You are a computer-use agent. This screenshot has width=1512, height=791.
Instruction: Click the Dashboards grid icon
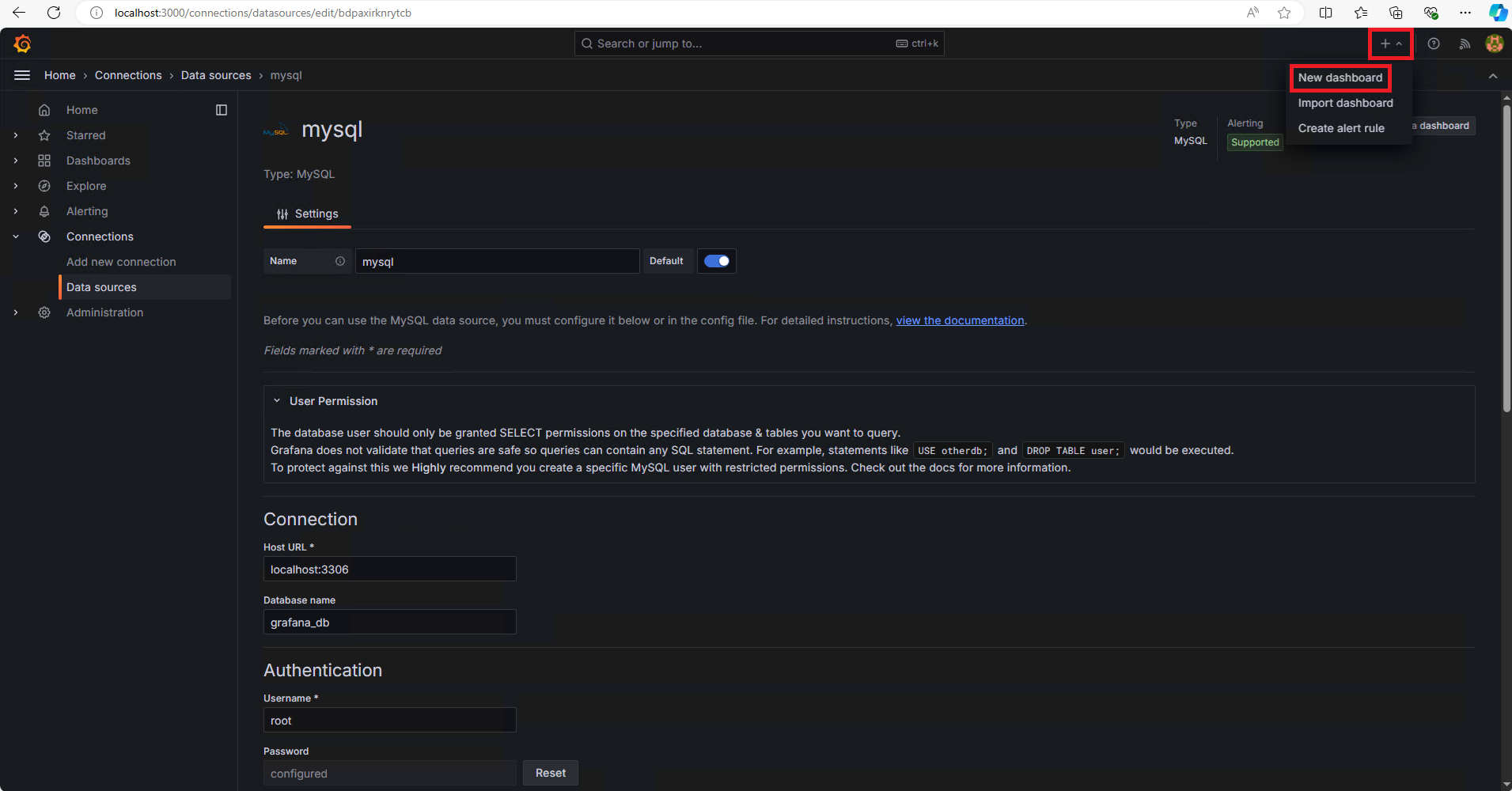click(44, 161)
